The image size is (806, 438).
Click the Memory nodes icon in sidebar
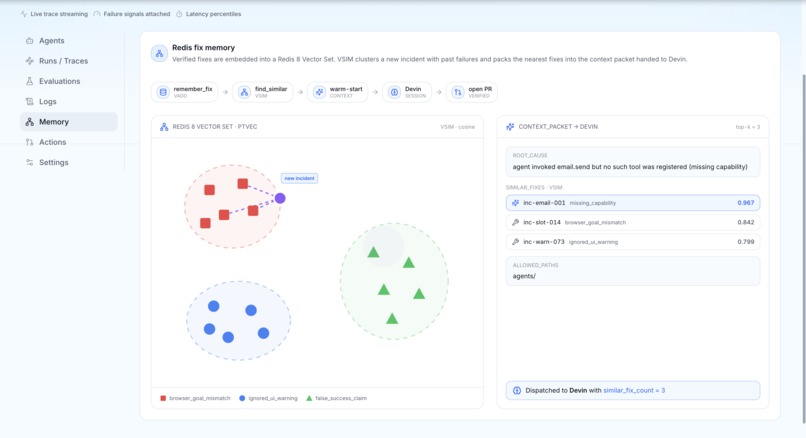coord(29,122)
